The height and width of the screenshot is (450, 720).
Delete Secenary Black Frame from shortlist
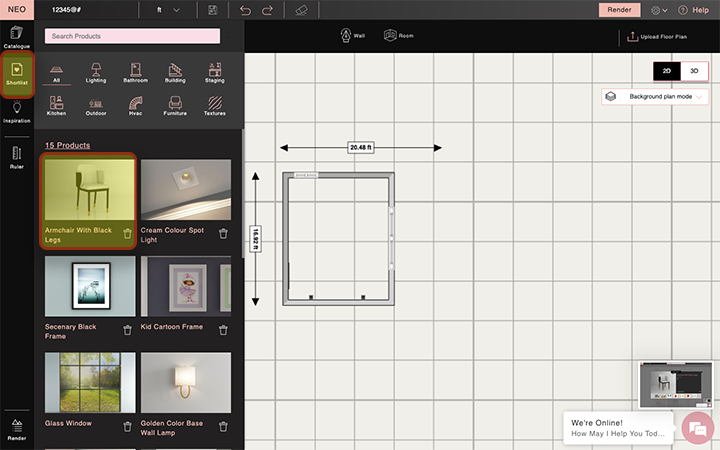coord(127,330)
